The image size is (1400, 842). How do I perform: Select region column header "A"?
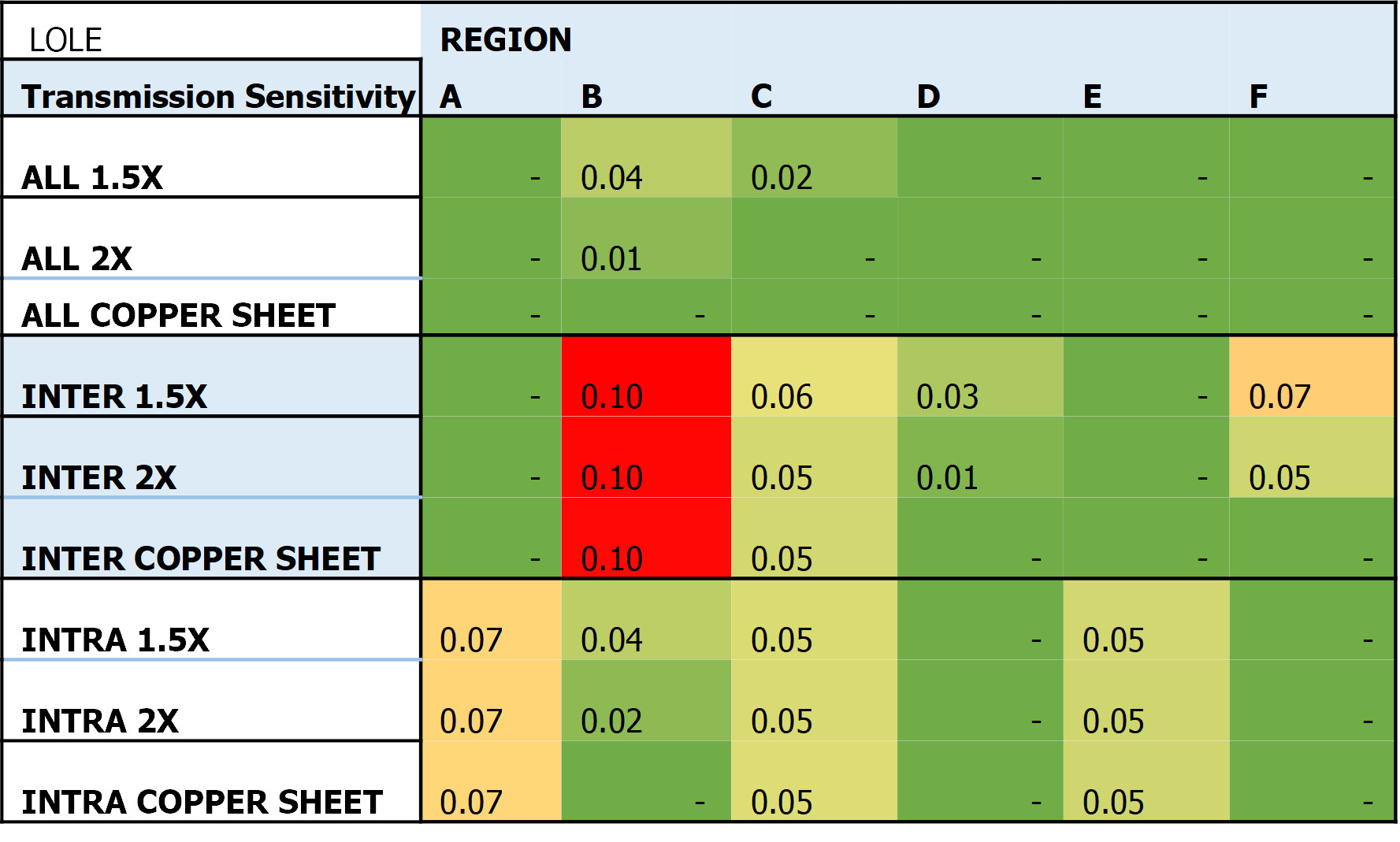tap(451, 96)
